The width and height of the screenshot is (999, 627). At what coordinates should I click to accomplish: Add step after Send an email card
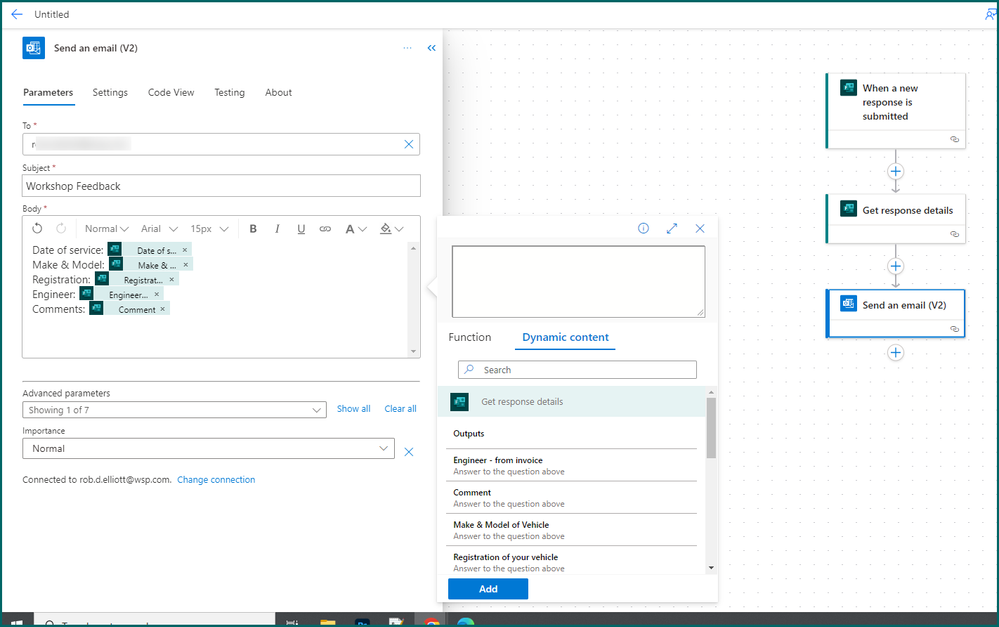click(x=896, y=352)
